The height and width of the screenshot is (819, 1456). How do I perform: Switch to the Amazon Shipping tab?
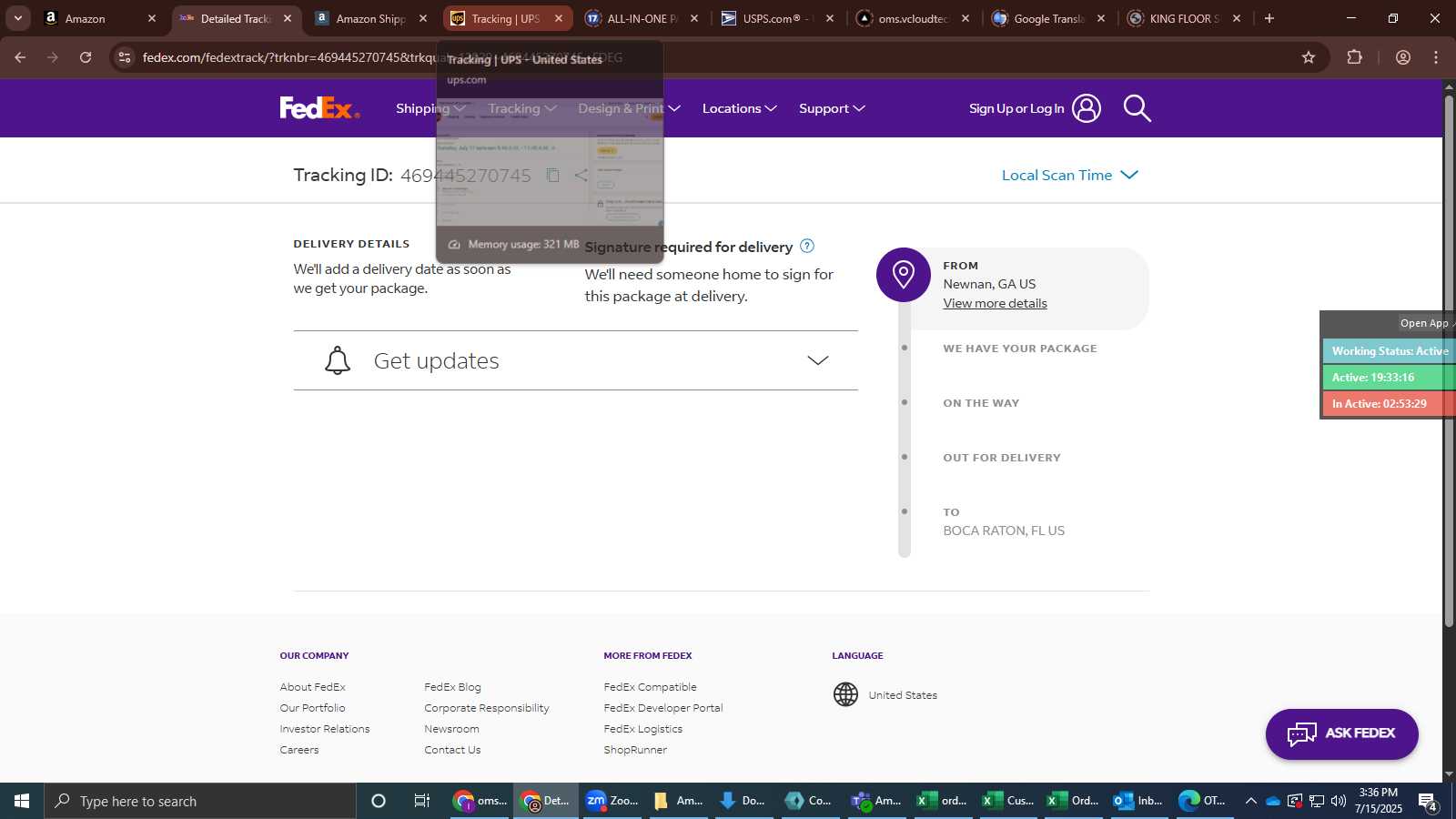370,18
